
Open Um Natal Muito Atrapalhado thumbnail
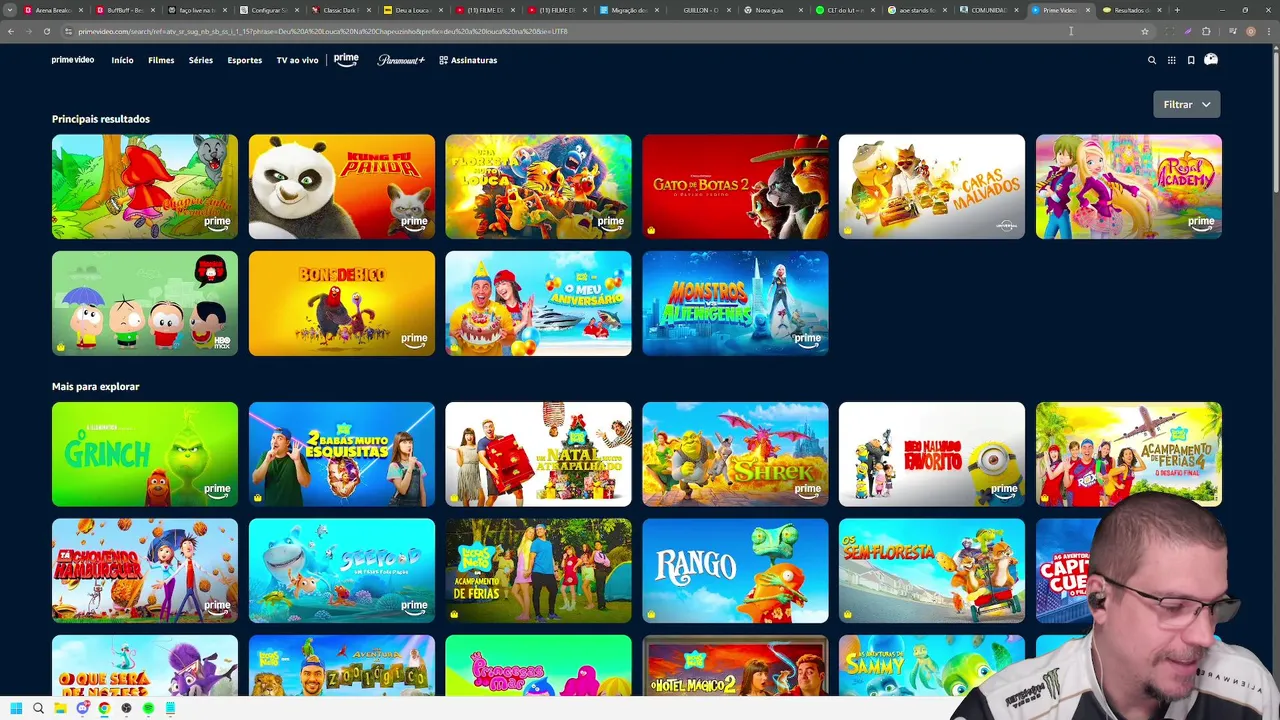click(x=538, y=454)
